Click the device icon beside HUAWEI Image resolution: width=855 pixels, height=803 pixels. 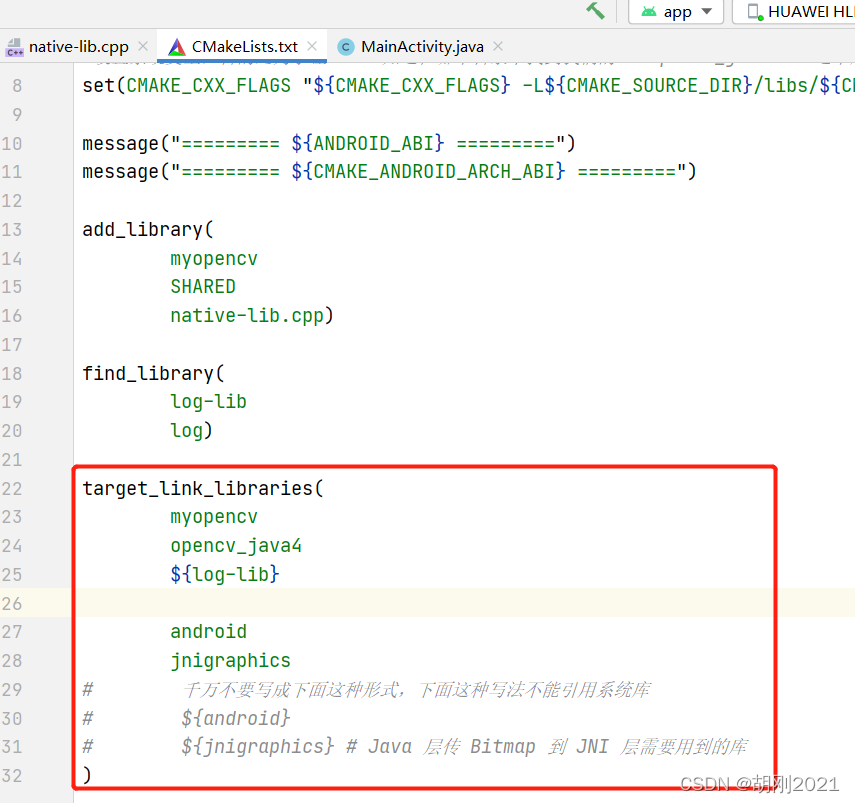(x=755, y=11)
